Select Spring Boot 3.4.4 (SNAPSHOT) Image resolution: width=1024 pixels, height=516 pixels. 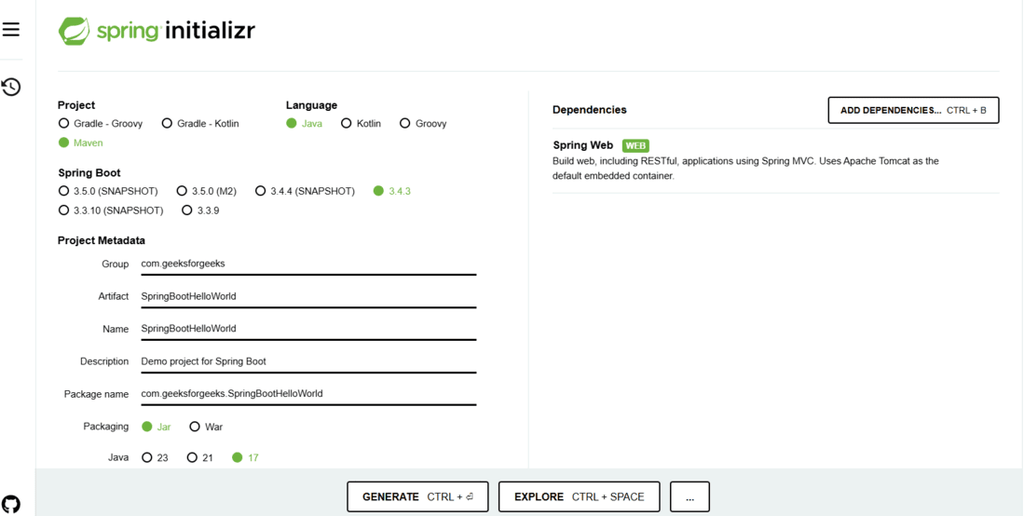(305, 191)
